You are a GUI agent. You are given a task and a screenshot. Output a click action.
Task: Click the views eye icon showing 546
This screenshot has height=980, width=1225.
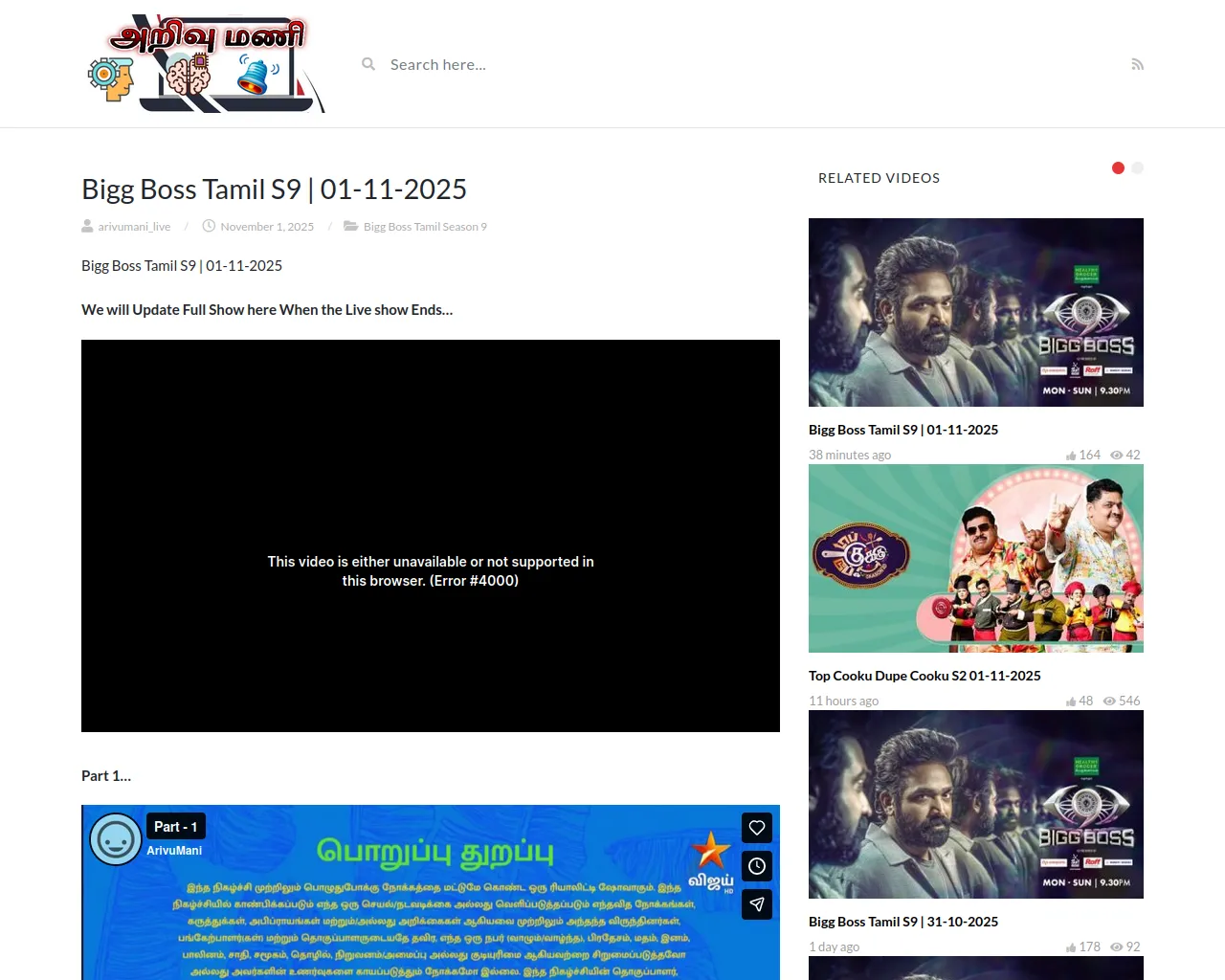coord(1109,702)
